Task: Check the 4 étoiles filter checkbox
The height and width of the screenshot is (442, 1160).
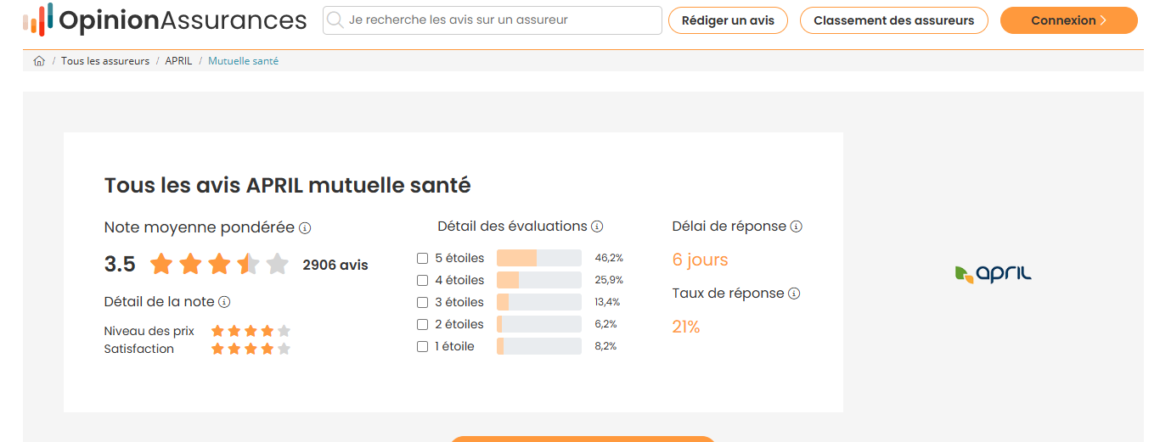Action: point(422,281)
